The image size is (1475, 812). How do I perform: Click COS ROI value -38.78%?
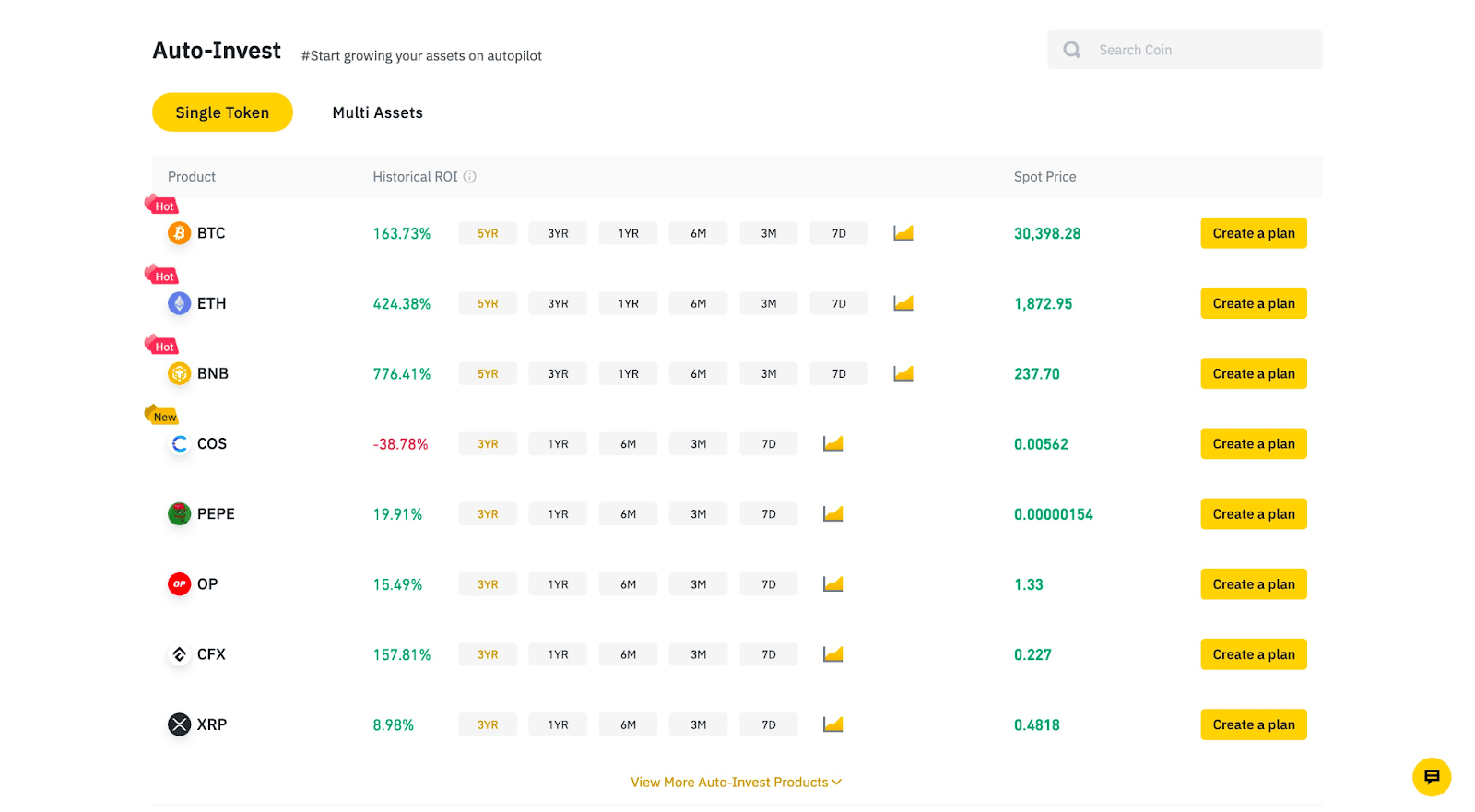(400, 443)
